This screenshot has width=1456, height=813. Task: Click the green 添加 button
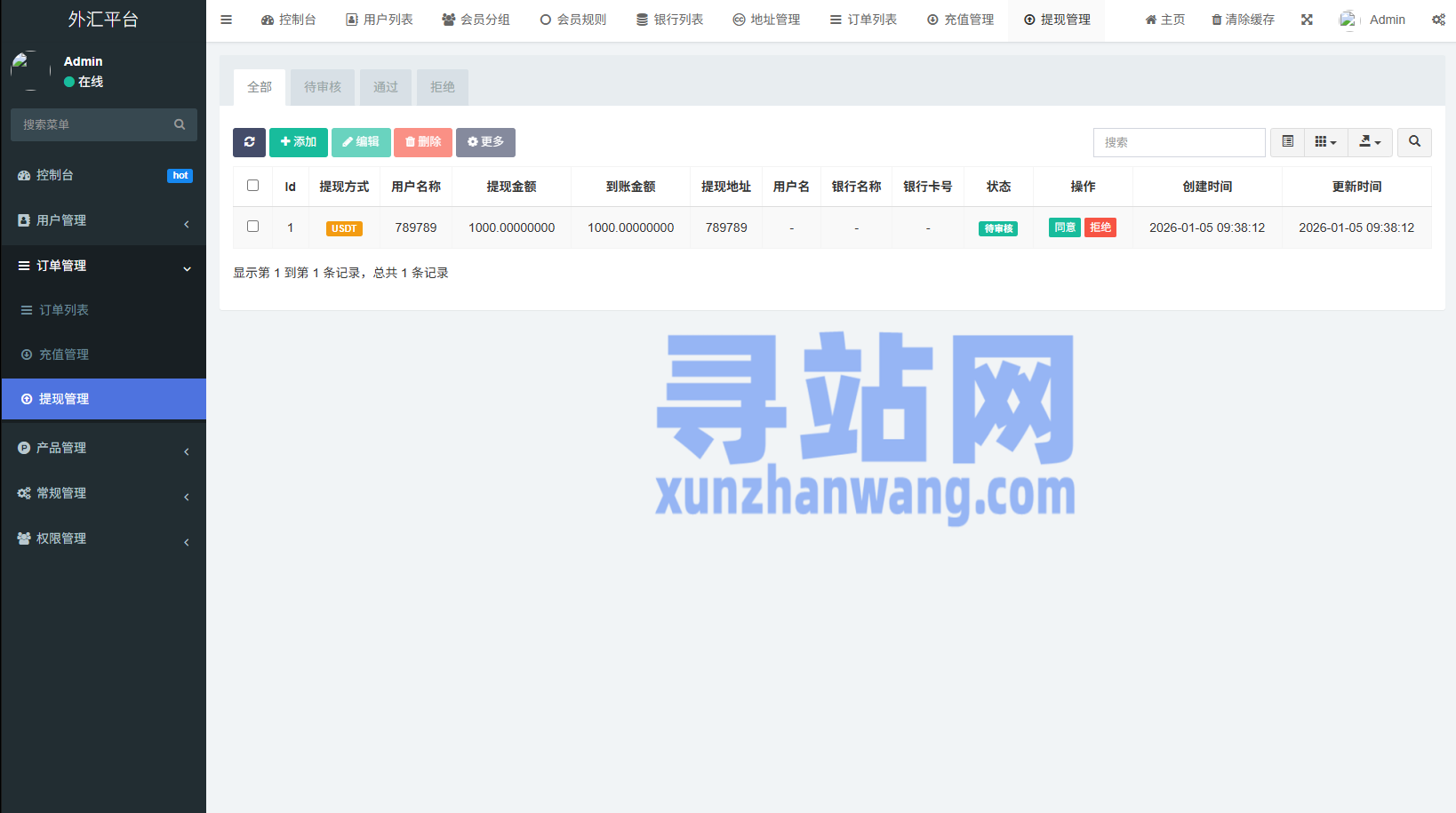tap(299, 142)
